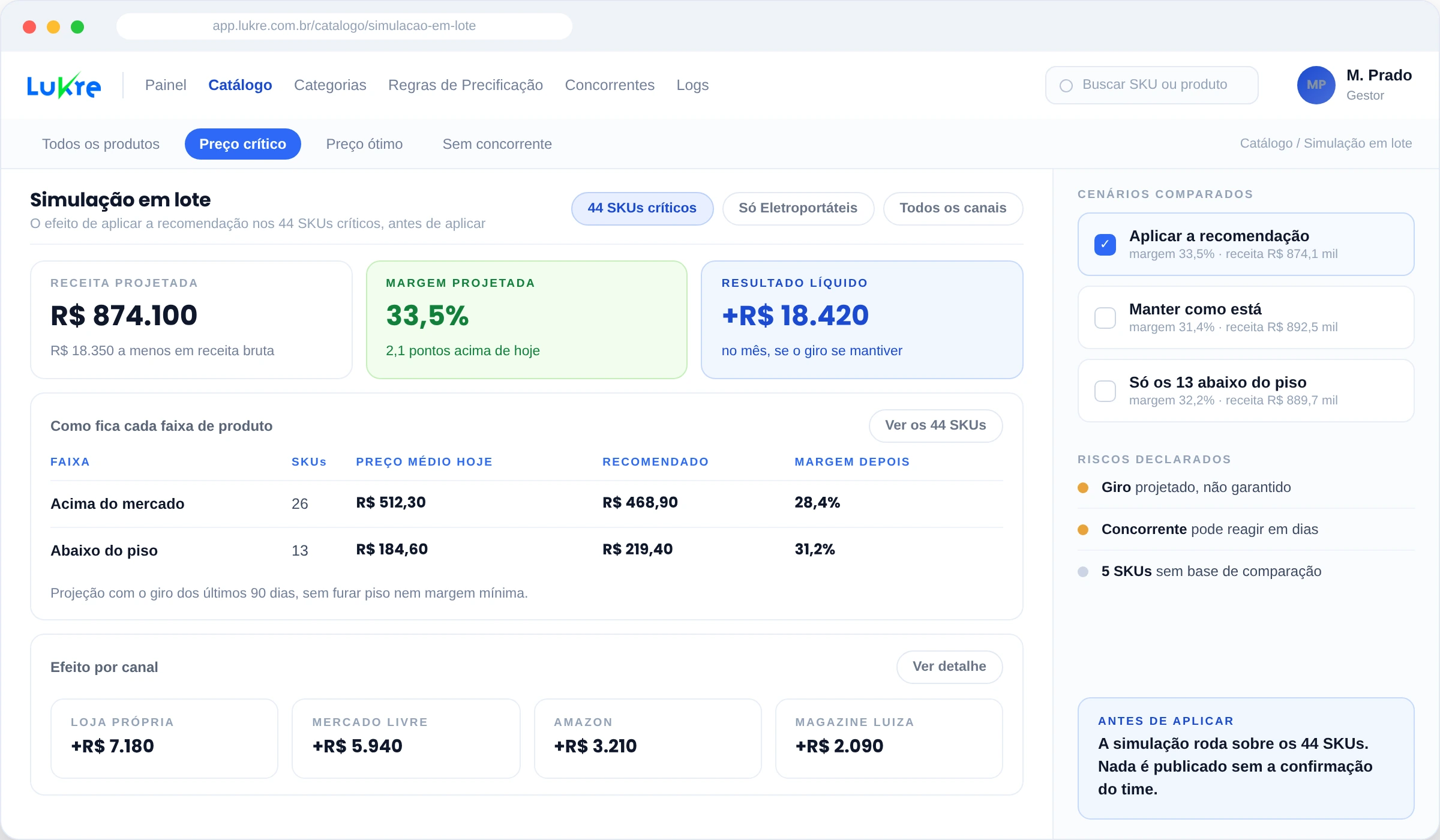This screenshot has height=840, width=1440.
Task: Click 5 SKUs sem base de comparação
Action: pos(1246,571)
